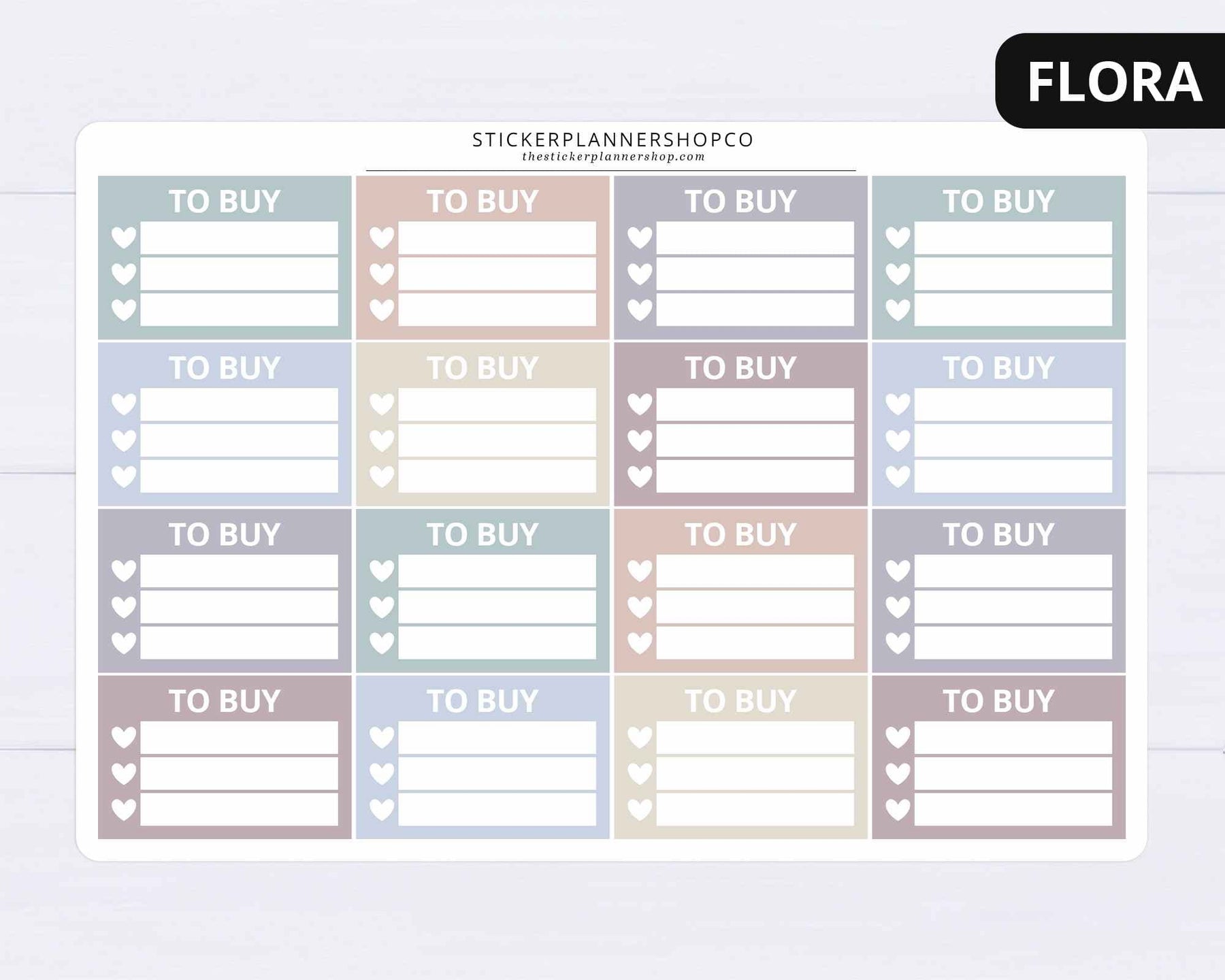Open thestickerplannershop.com link text
The height and width of the screenshot is (980, 1225).
613,157
